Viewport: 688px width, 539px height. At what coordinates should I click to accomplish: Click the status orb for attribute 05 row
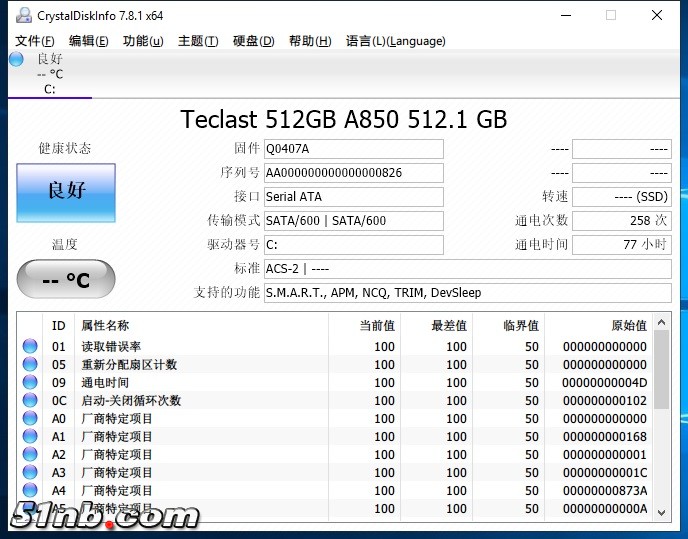pyautogui.click(x=30, y=365)
